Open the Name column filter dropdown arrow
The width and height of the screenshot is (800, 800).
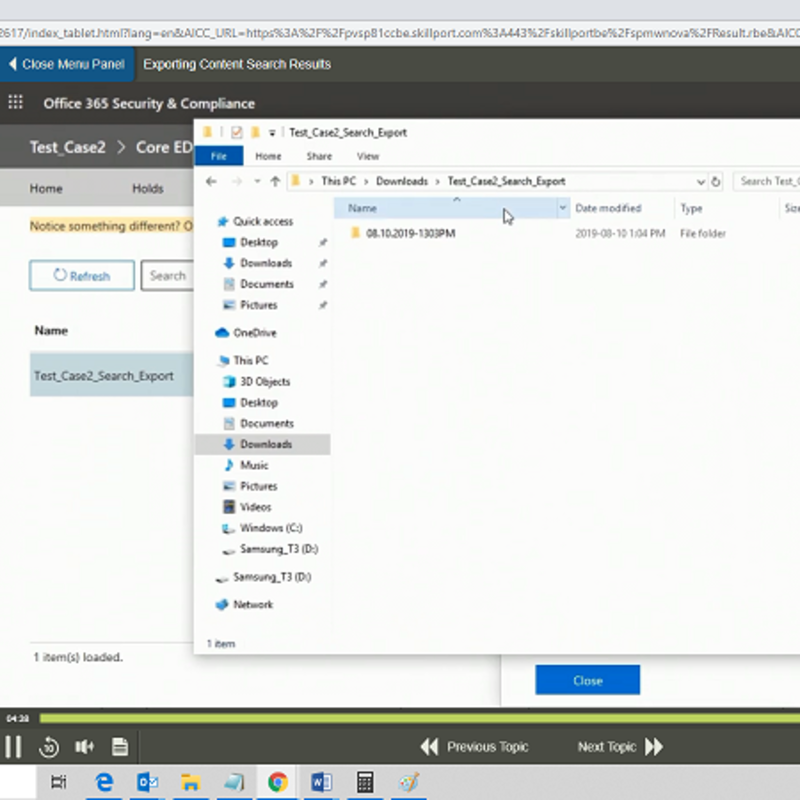point(563,208)
